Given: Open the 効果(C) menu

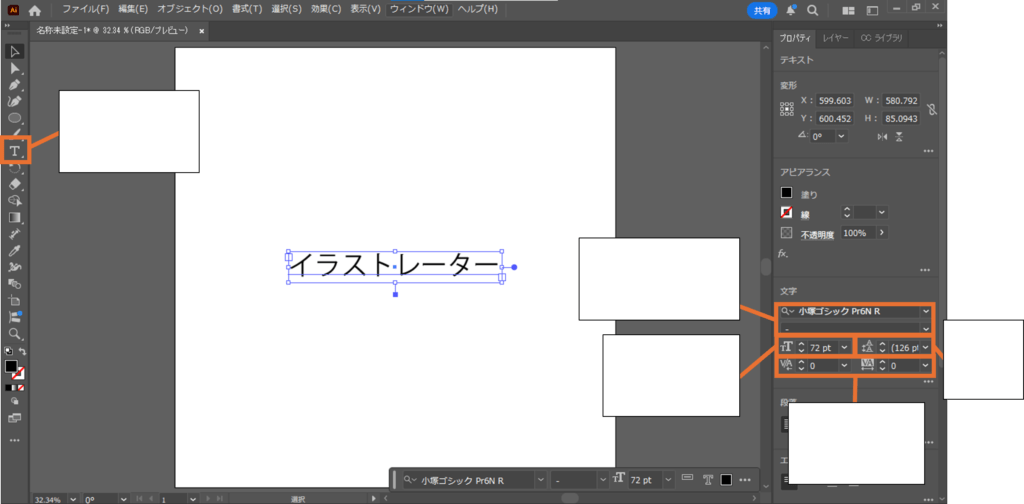Looking at the screenshot, I should click(x=325, y=9).
